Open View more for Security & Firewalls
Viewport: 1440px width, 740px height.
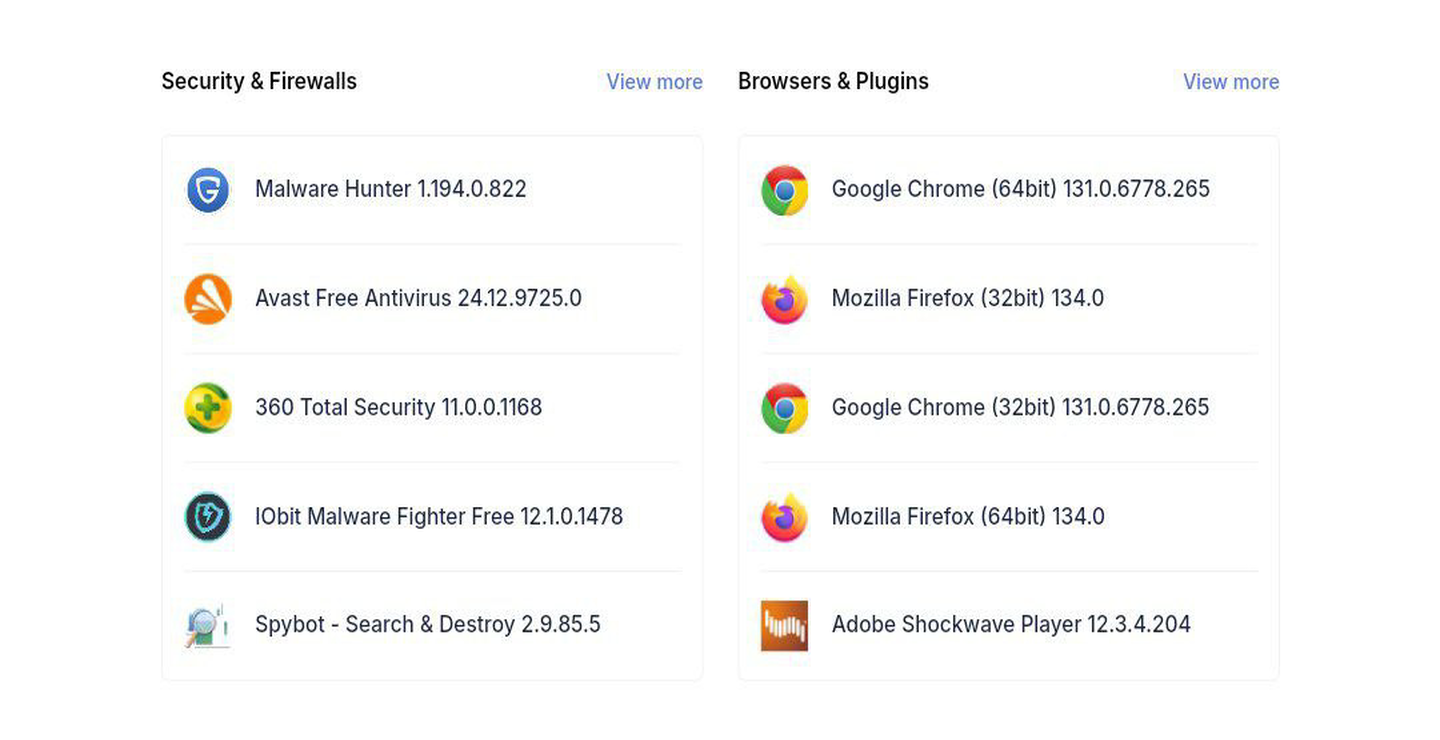pos(654,82)
